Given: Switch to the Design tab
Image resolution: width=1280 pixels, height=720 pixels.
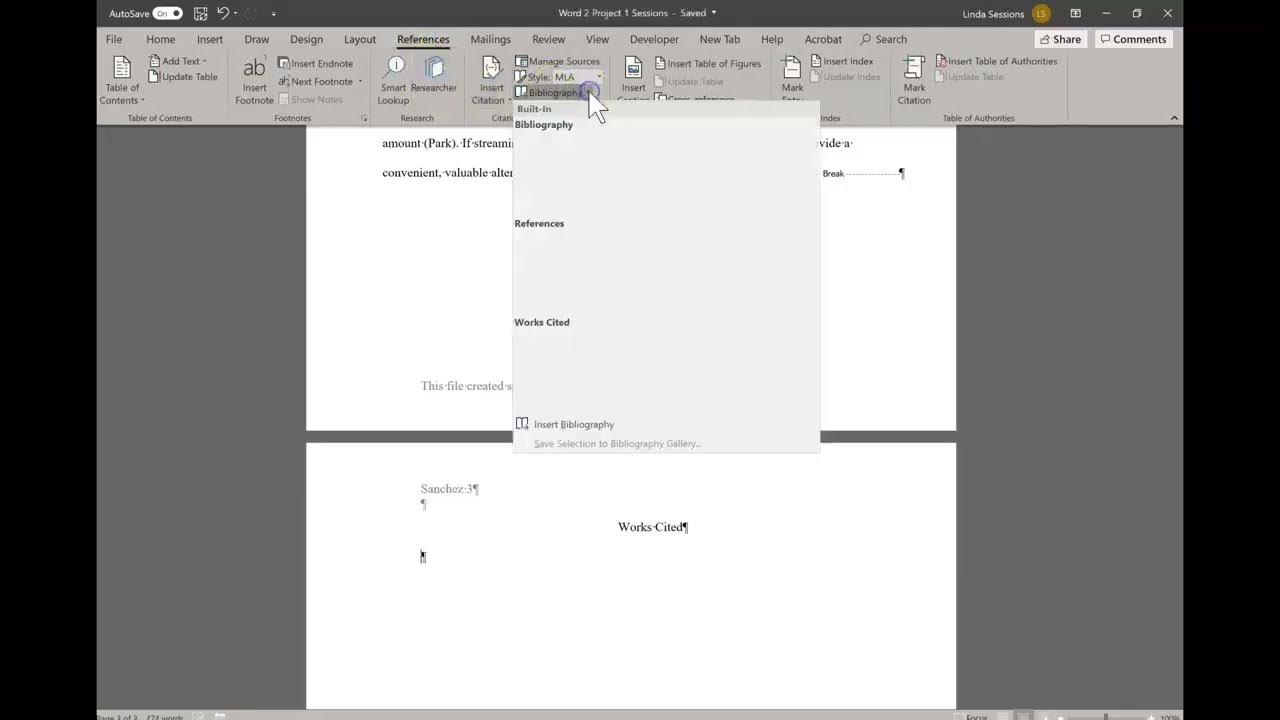Looking at the screenshot, I should [306, 39].
